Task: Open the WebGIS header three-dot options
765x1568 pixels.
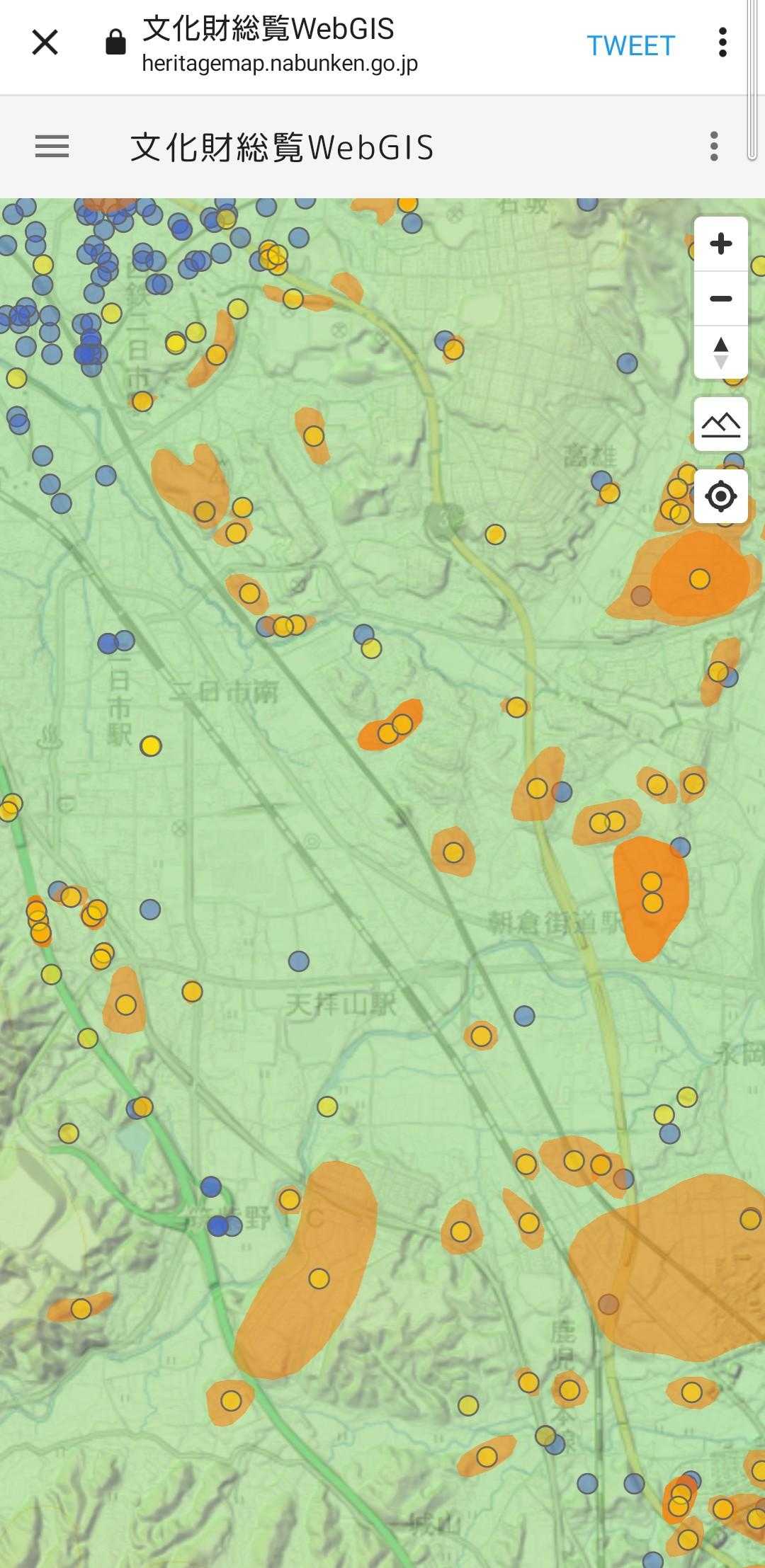Action: [x=714, y=147]
